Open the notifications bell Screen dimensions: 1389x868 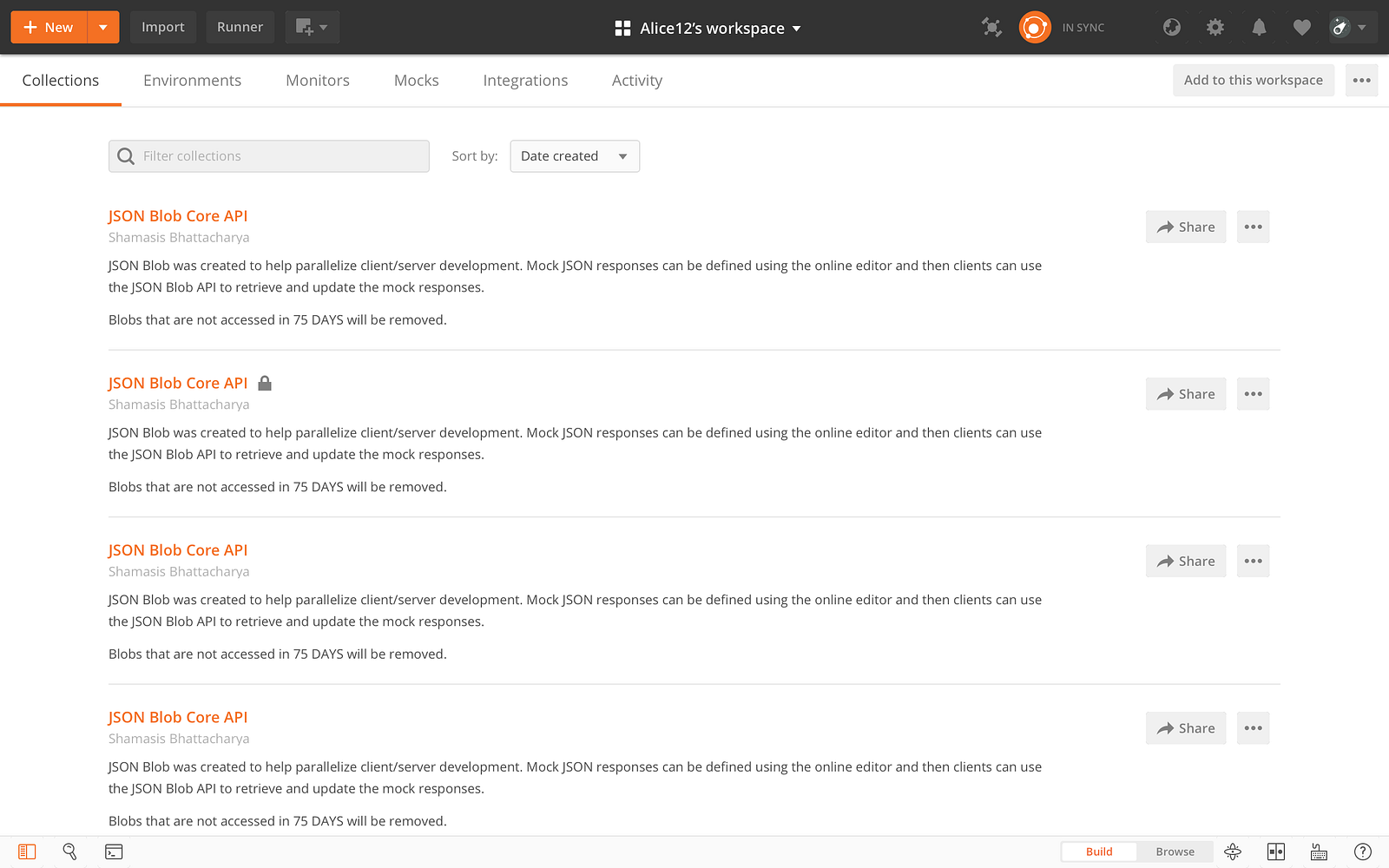point(1259,28)
